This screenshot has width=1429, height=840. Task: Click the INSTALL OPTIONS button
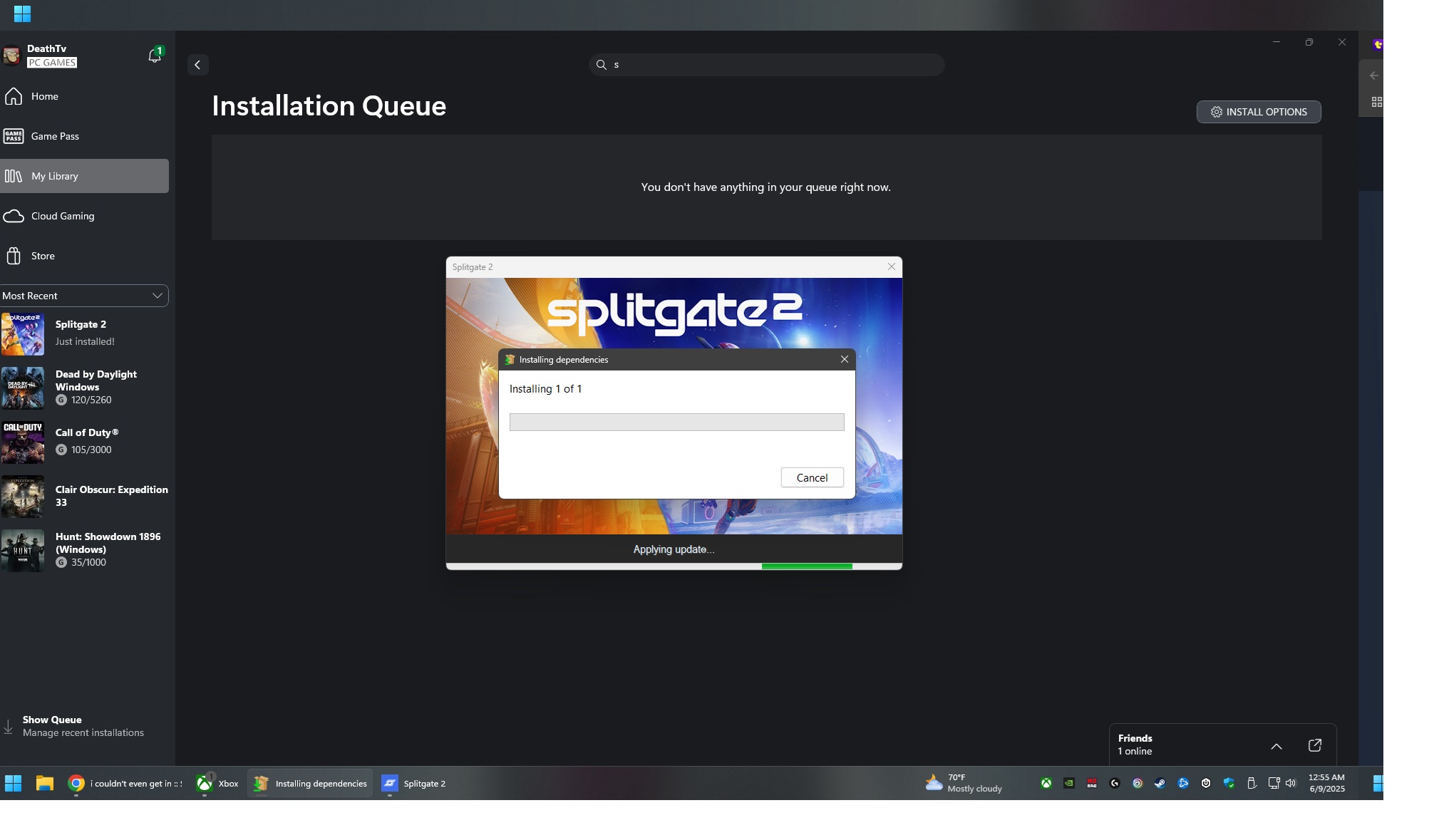click(1258, 112)
